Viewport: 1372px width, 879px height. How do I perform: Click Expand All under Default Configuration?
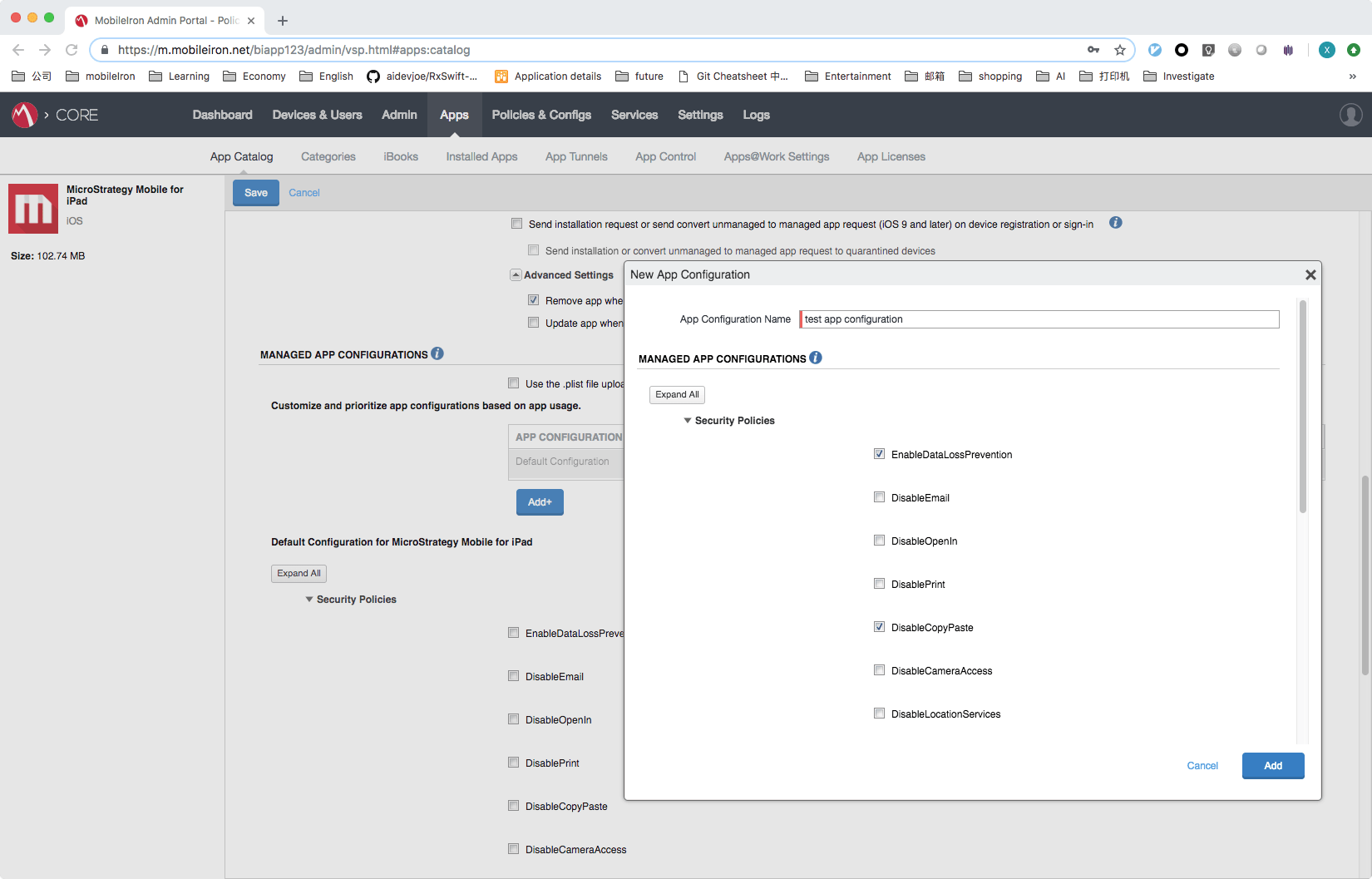pyautogui.click(x=299, y=574)
